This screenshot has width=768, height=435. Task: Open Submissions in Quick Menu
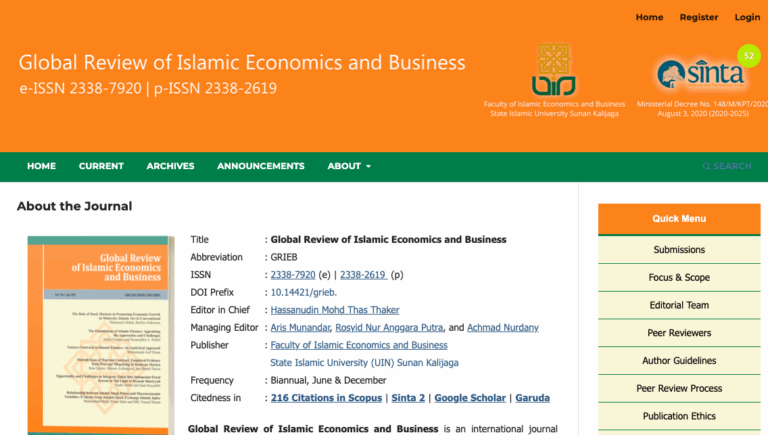pyautogui.click(x=679, y=250)
